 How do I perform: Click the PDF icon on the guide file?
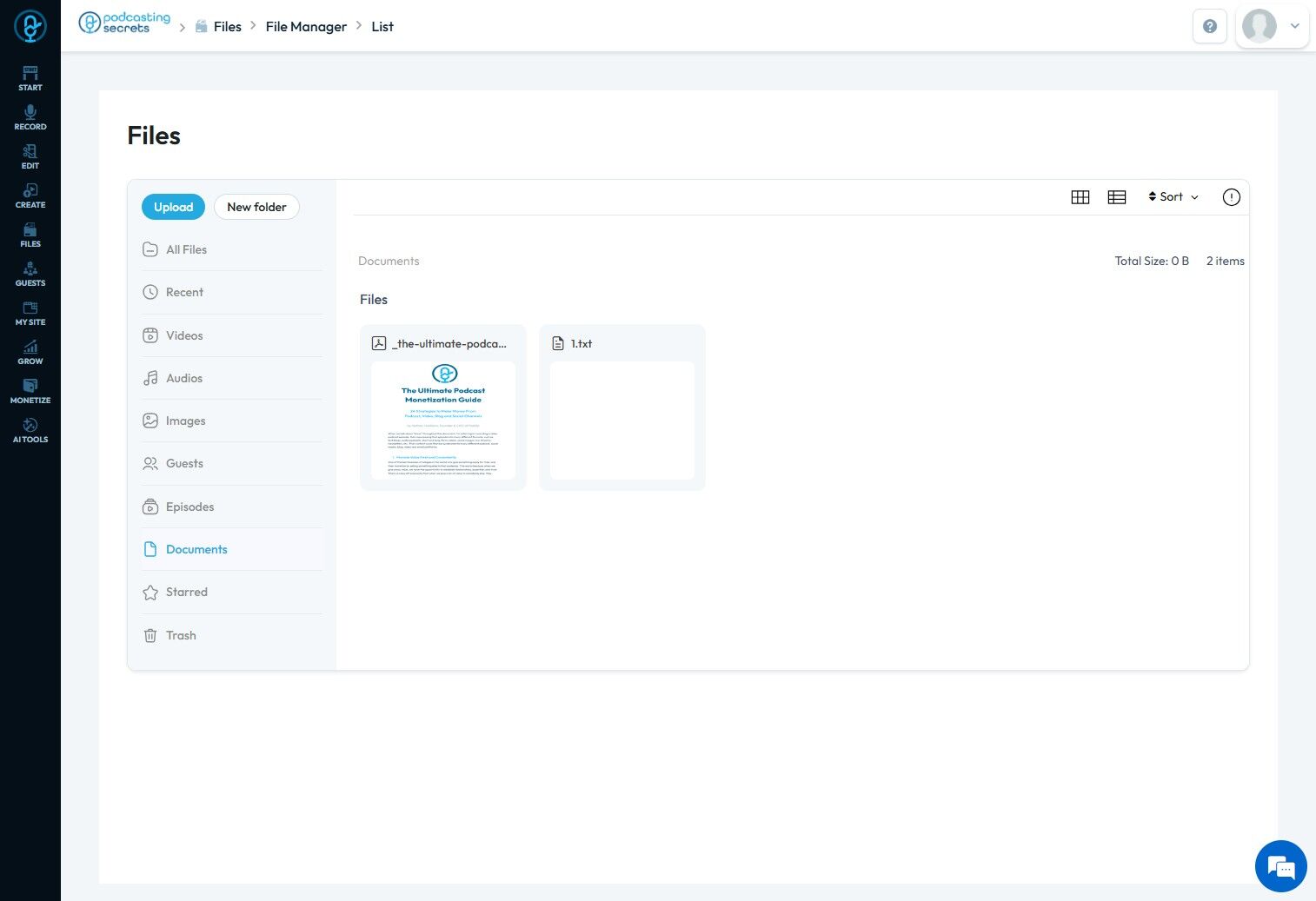tap(379, 343)
